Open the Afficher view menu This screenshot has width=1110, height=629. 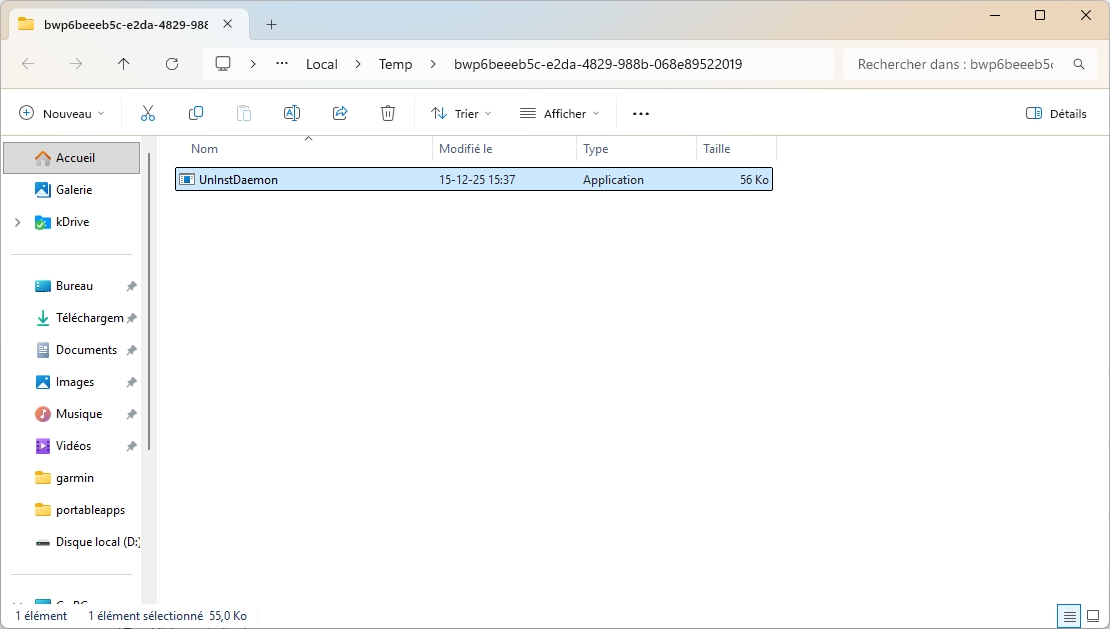pos(560,114)
